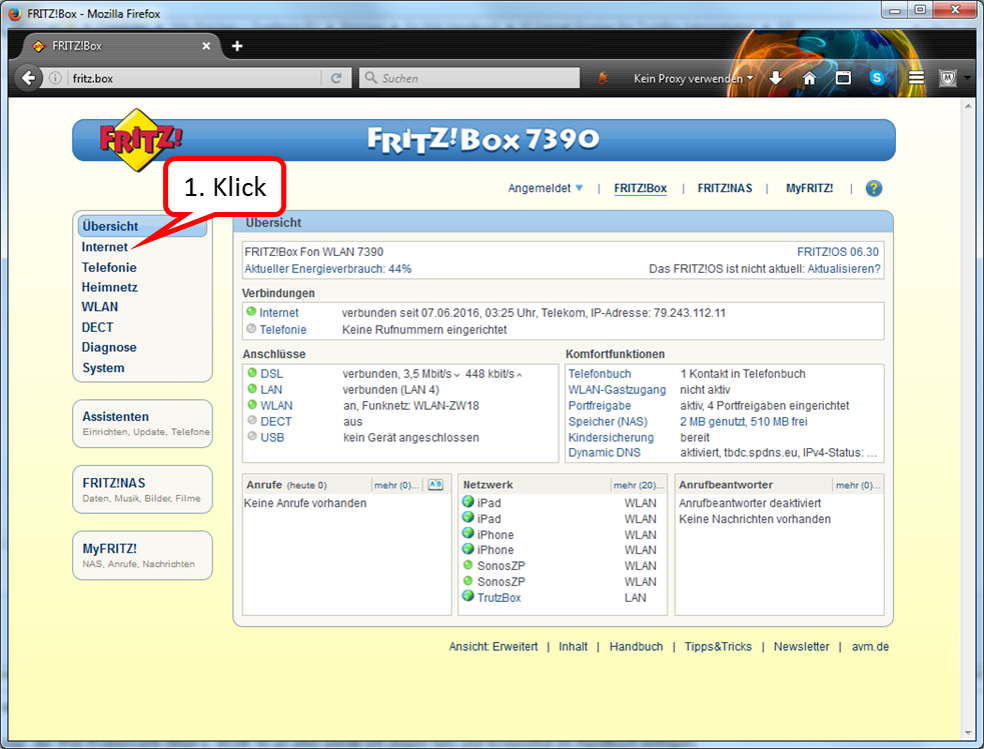984x749 pixels.
Task: Open the Kein Proxy verwenden dropdown
Action: point(693,78)
